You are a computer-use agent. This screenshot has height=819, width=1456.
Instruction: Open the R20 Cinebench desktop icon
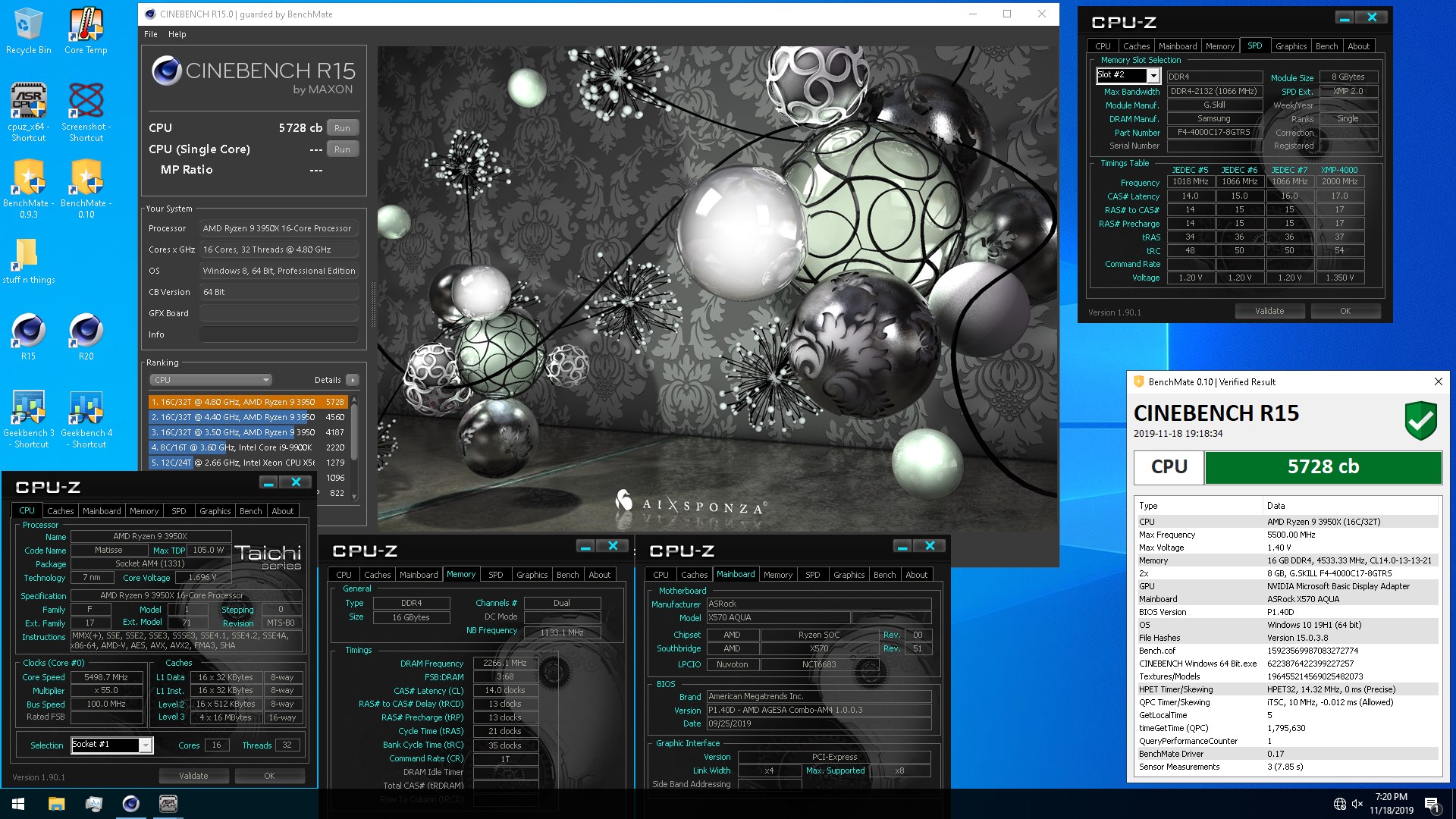pyautogui.click(x=86, y=336)
